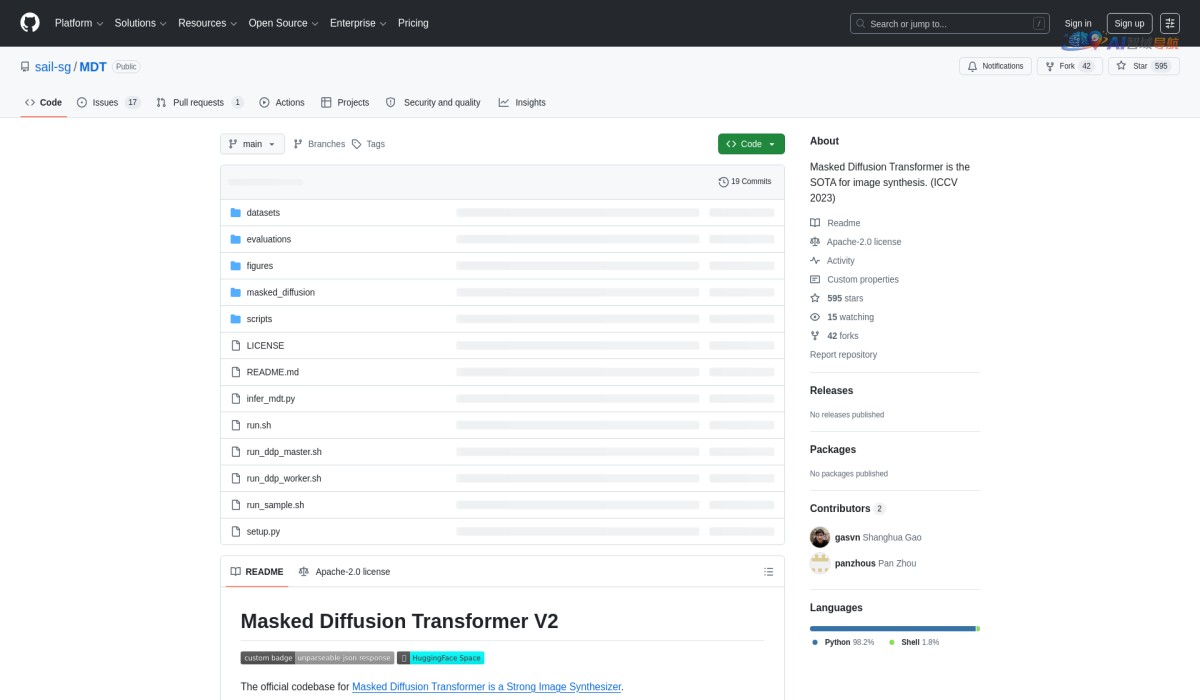
Task: Expand the Platform menu in header
Action: click(x=79, y=23)
